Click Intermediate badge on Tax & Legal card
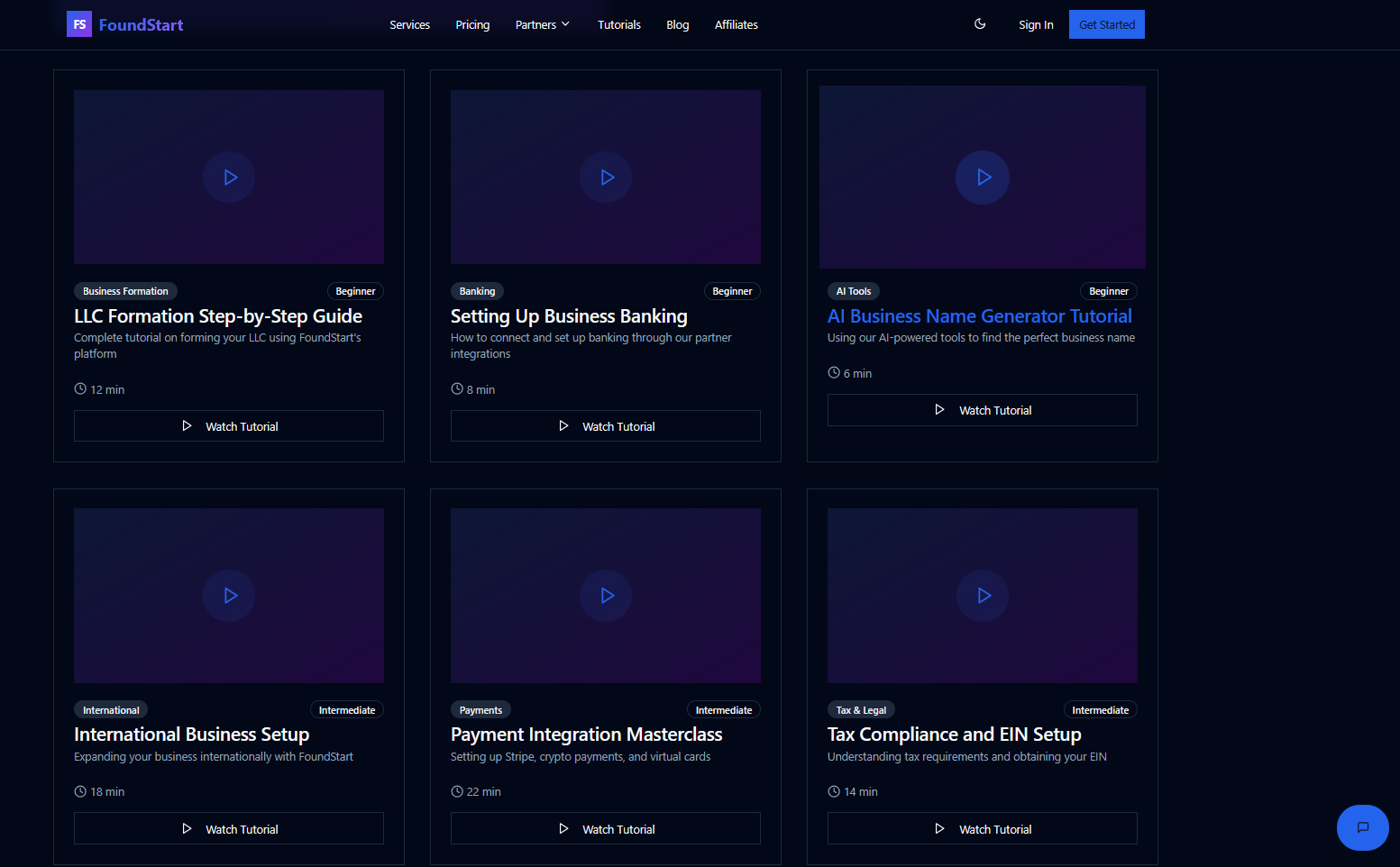The height and width of the screenshot is (867, 1400). coord(1101,710)
